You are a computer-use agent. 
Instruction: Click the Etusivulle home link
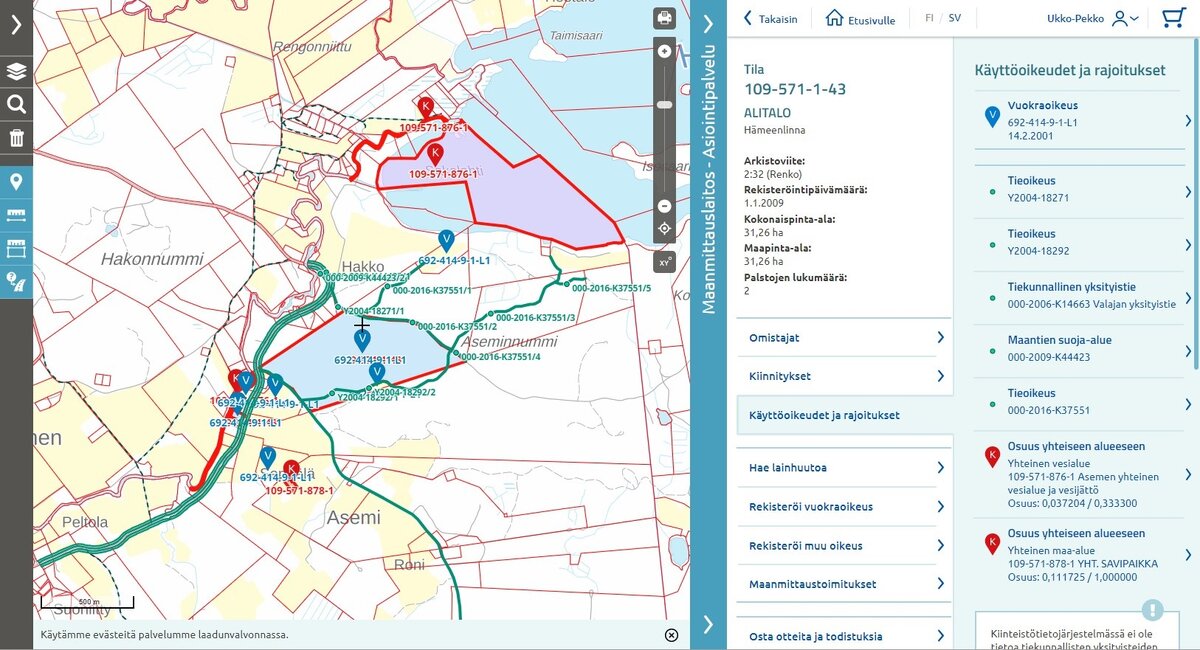pos(860,18)
